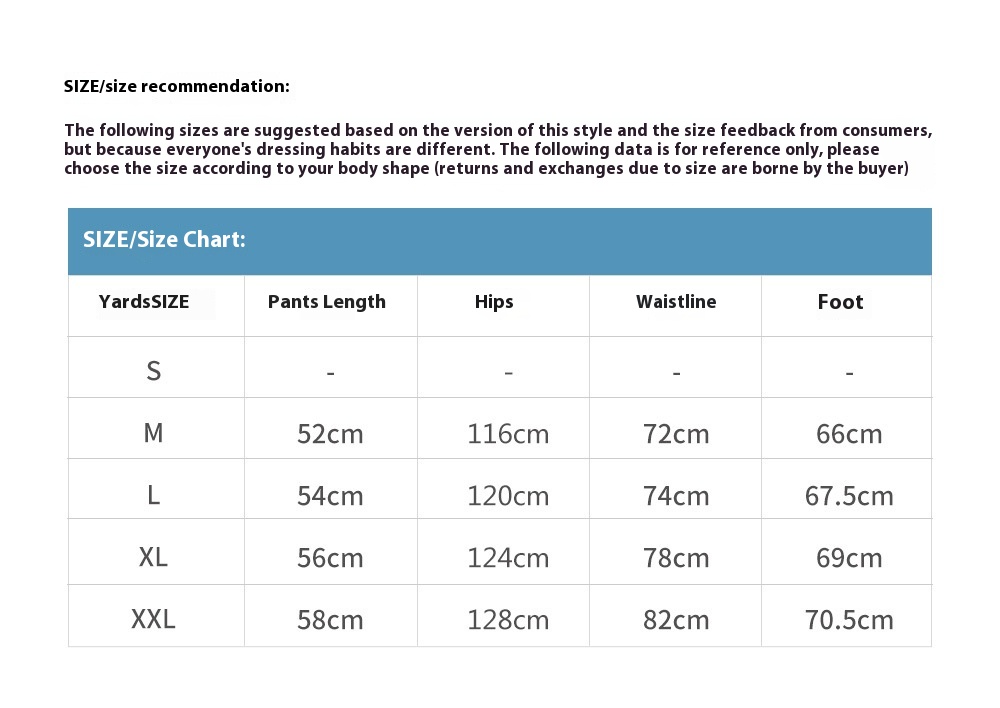Viewport: 1000px width, 708px height.
Task: Click the 58cm pants length value
Action: coord(330,620)
